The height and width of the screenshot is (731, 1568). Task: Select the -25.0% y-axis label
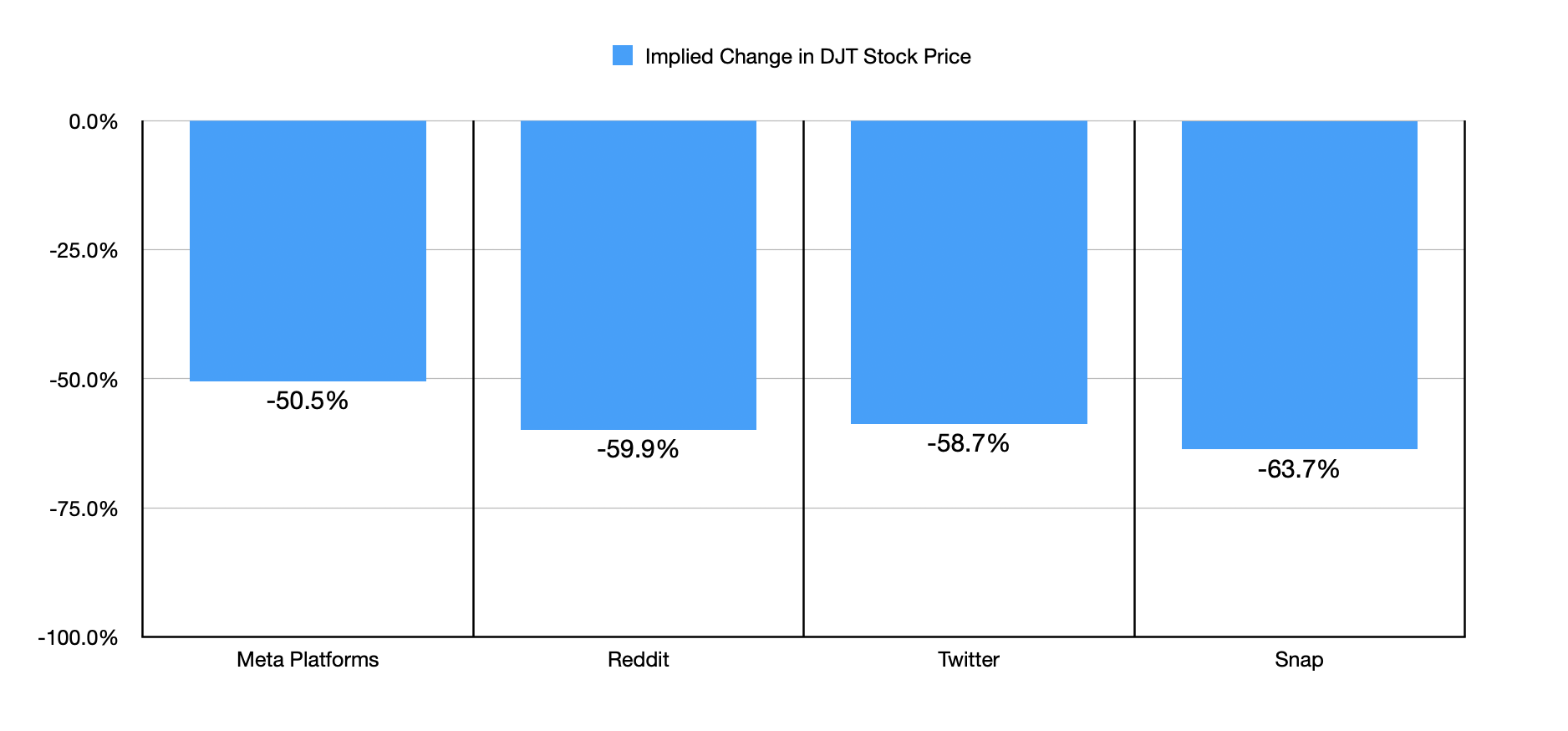point(84,251)
